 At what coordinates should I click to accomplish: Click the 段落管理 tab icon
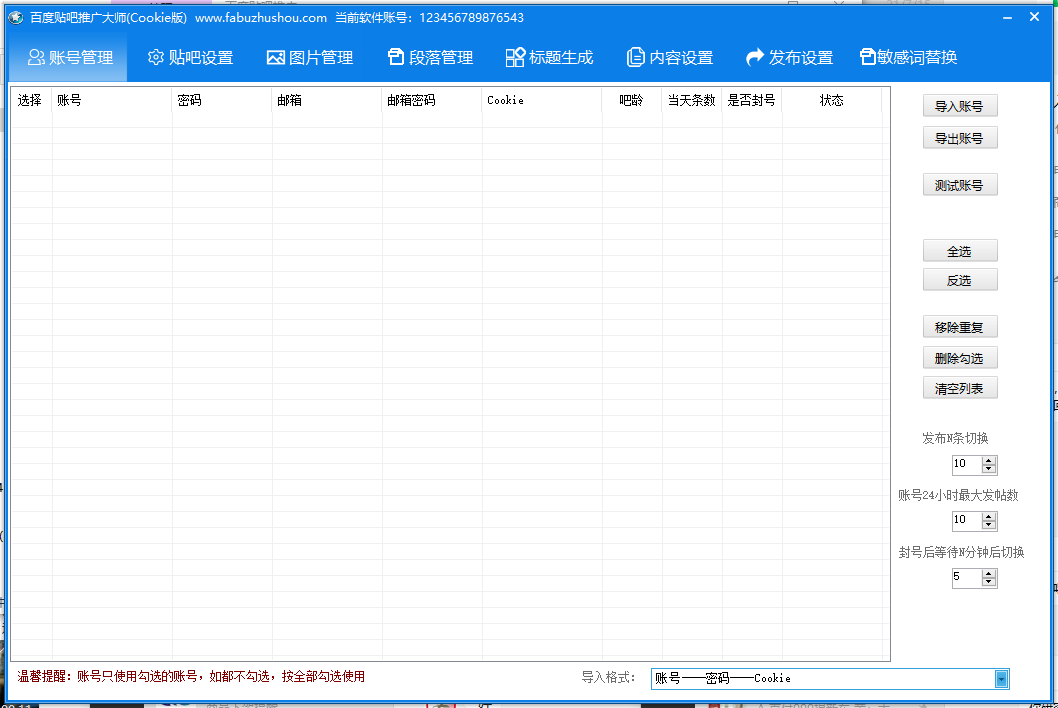pyautogui.click(x=396, y=58)
